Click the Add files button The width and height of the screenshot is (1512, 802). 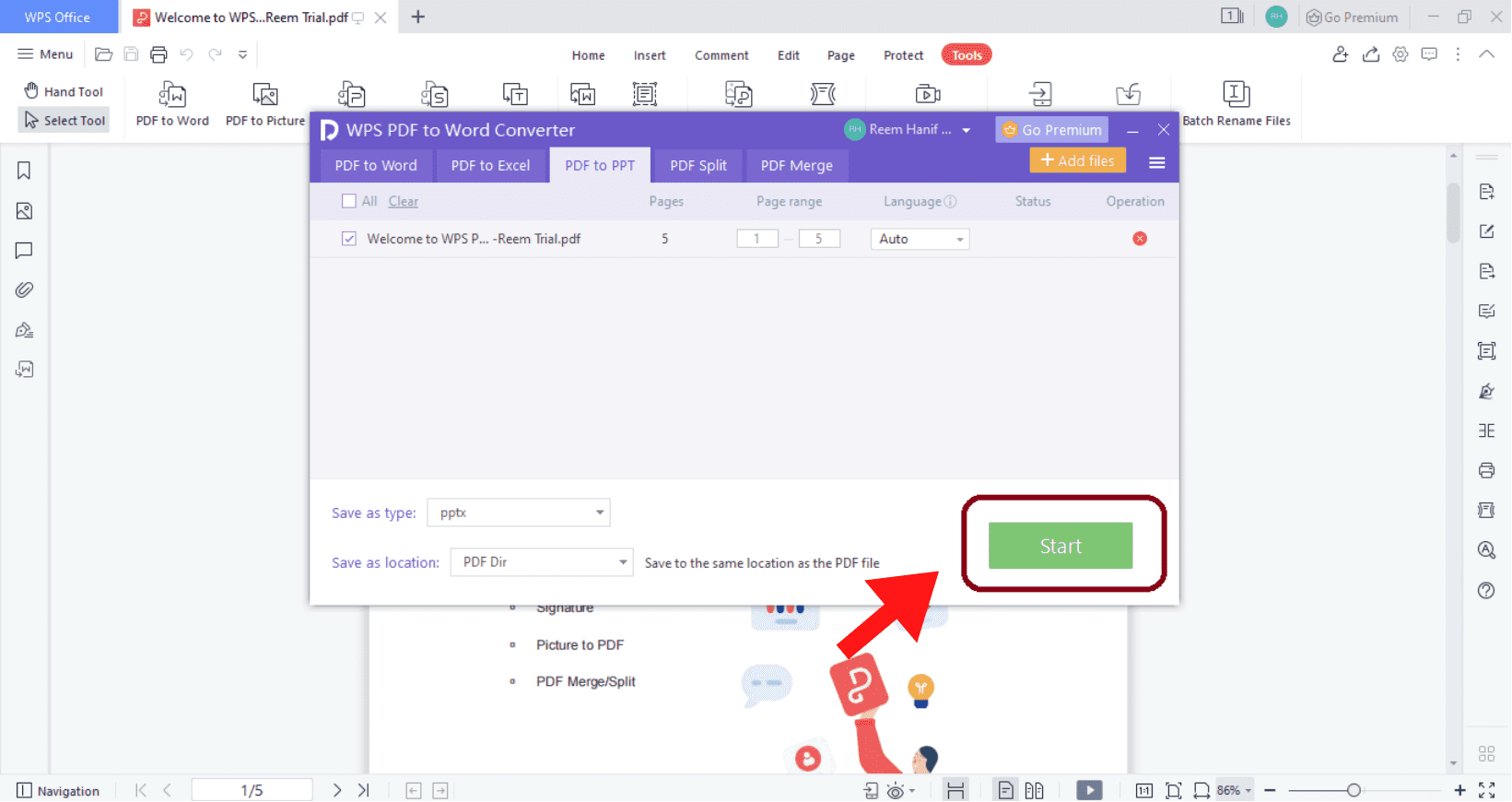(1077, 160)
